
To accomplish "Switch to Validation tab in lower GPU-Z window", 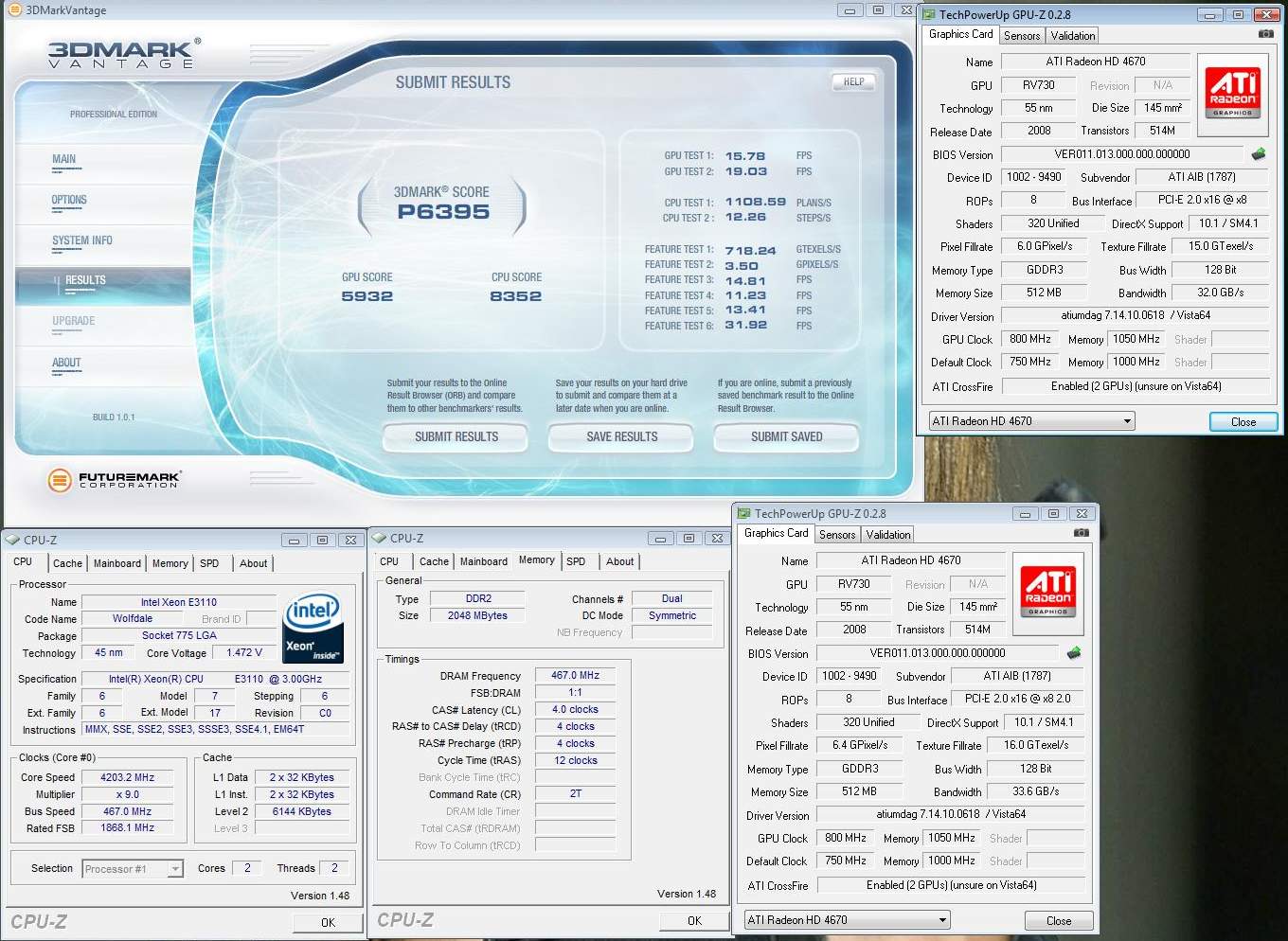I will pos(888,534).
